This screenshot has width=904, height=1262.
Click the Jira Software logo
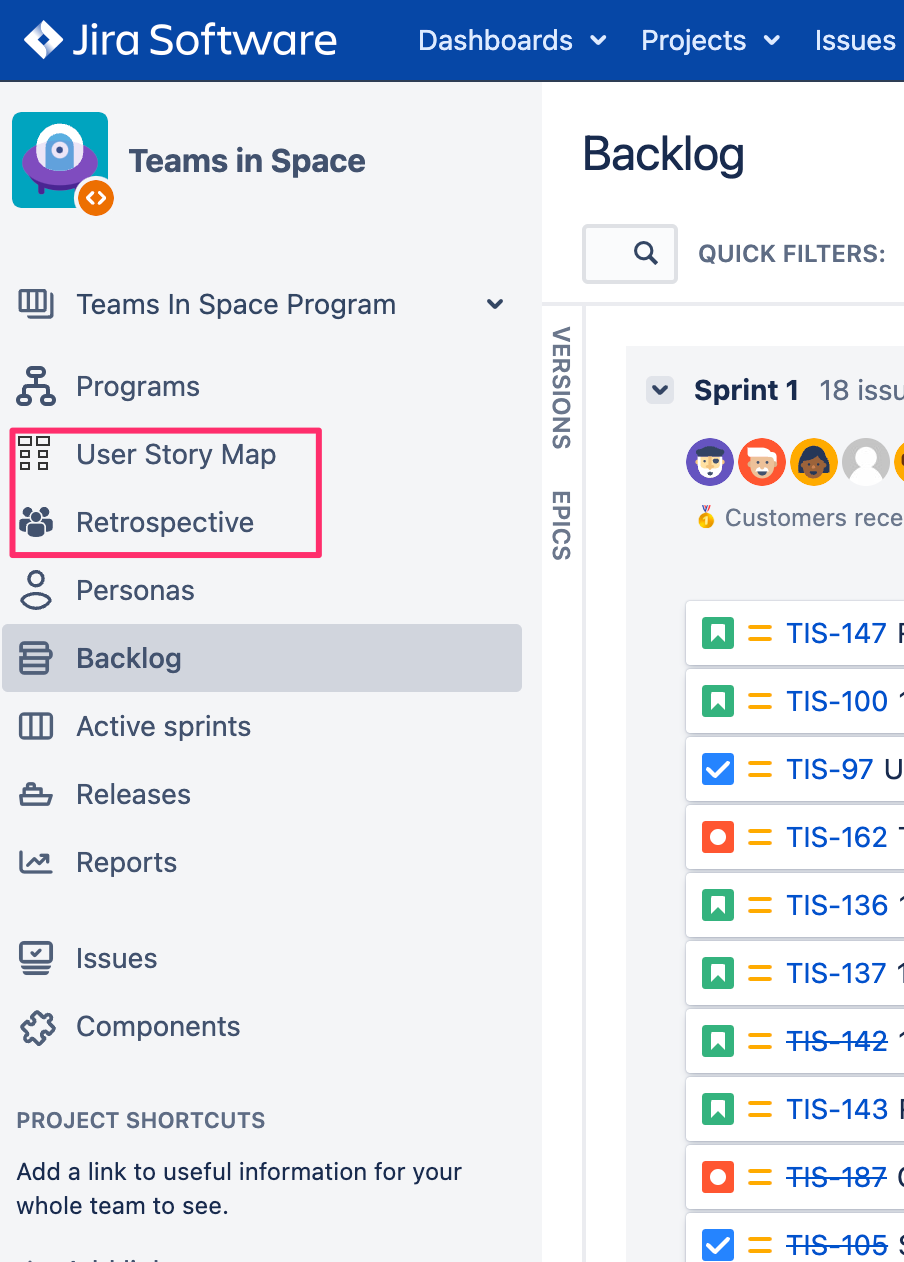[x=181, y=41]
